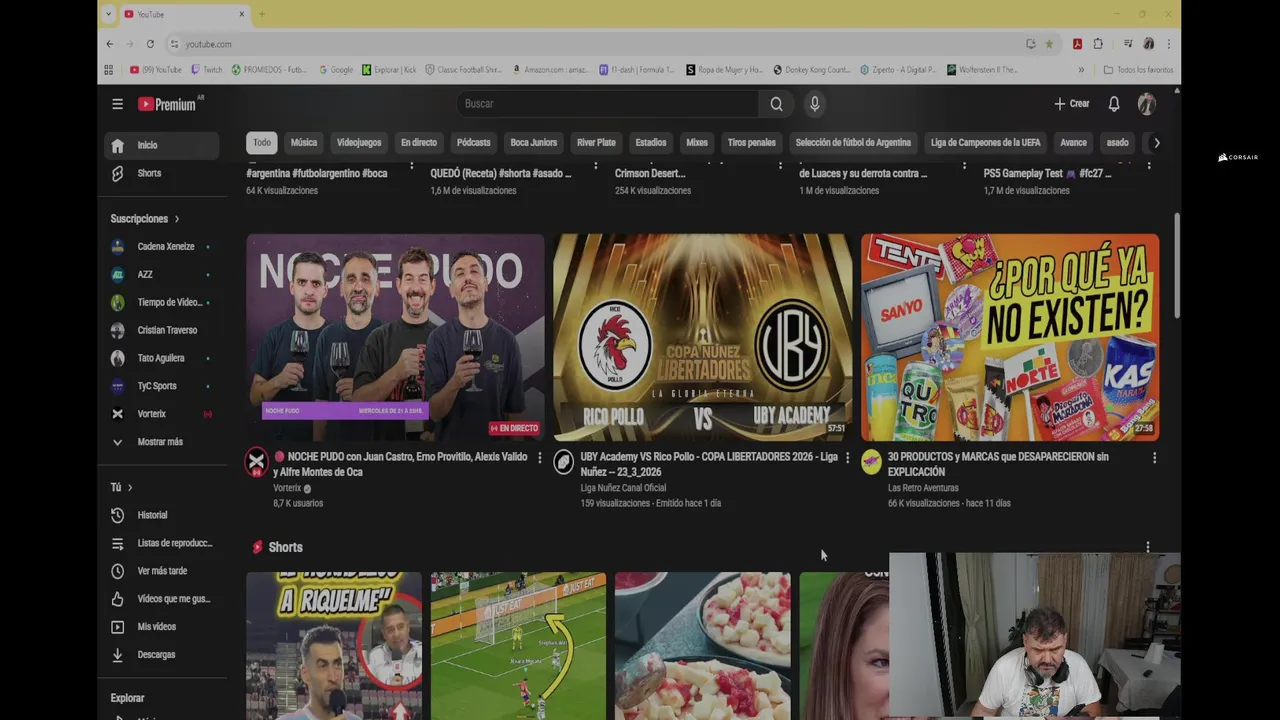Open the notifications bell
This screenshot has width=1280, height=720.
click(1114, 104)
